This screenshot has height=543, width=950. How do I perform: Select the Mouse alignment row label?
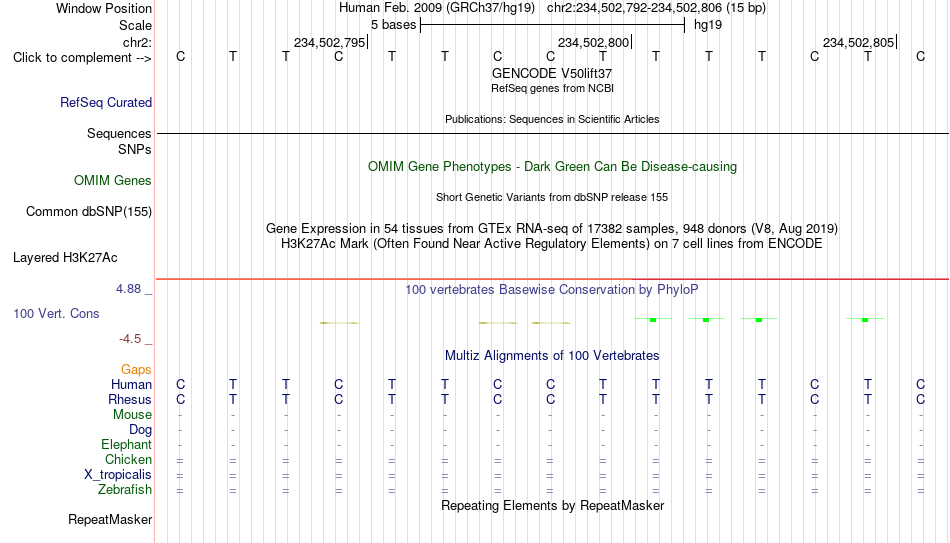(132, 415)
